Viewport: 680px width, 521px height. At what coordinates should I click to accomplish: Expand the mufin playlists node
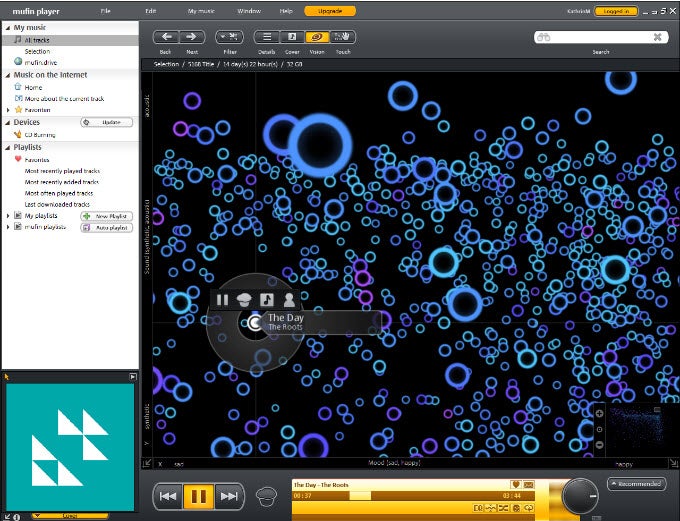coord(8,227)
